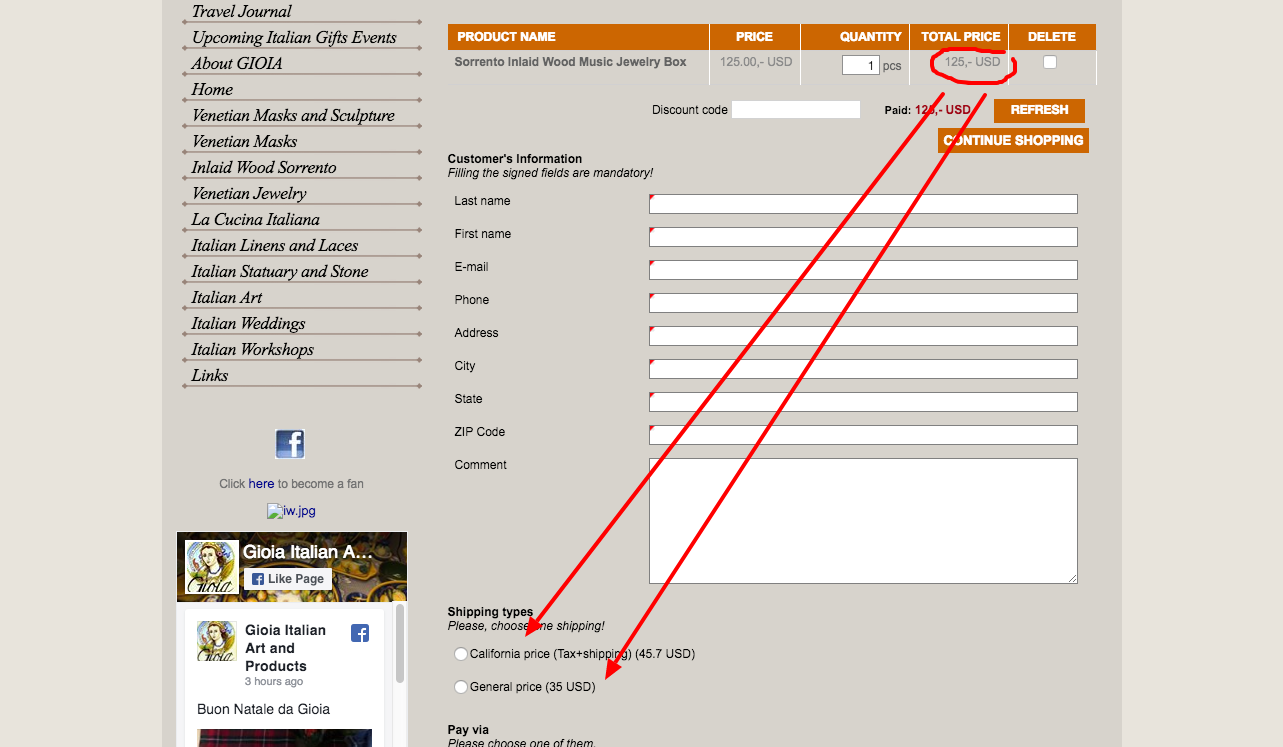Open the Italian Weddings page
This screenshot has width=1283, height=747.
click(x=248, y=323)
